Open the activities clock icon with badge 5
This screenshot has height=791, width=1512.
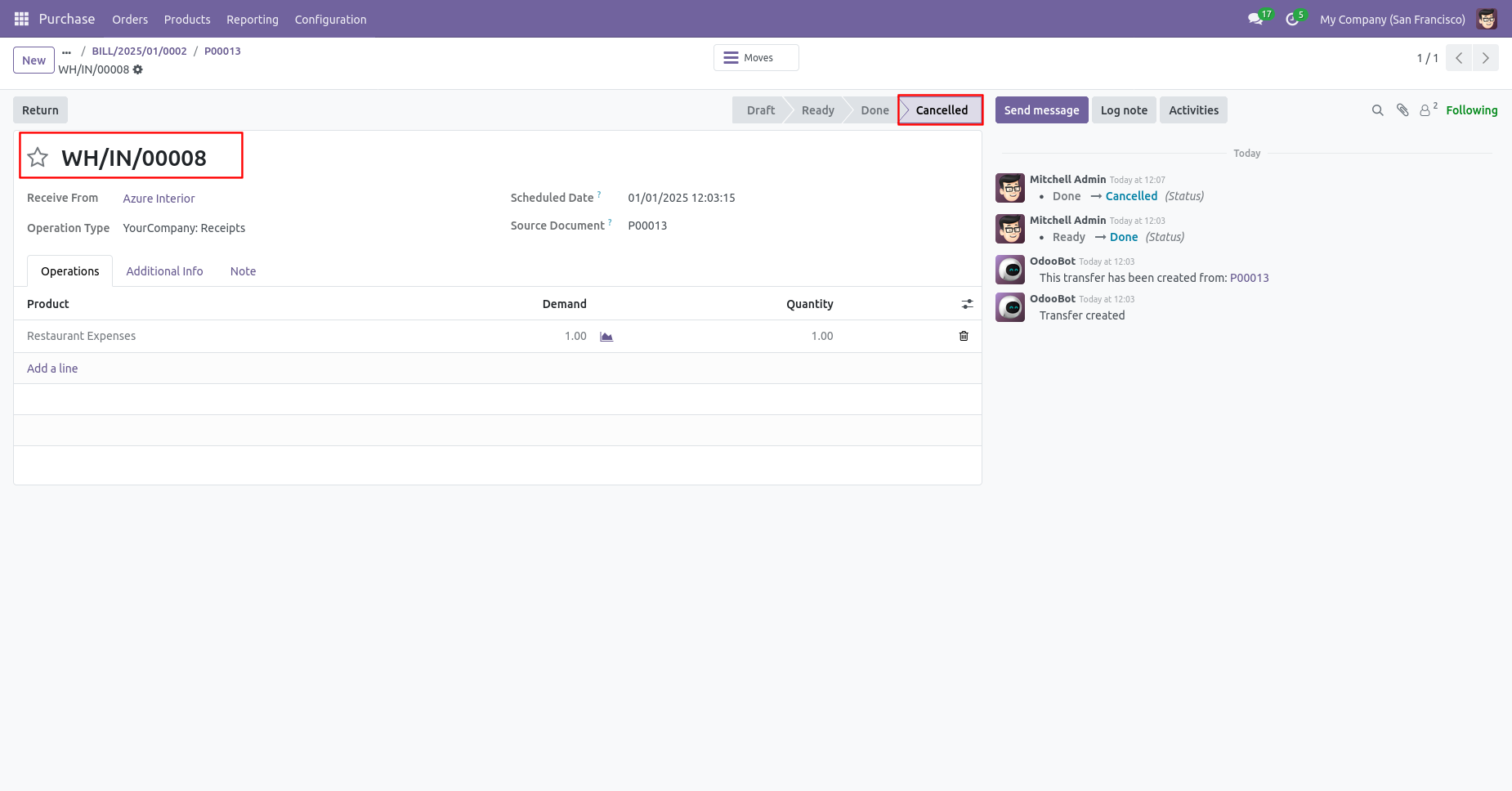point(1292,19)
